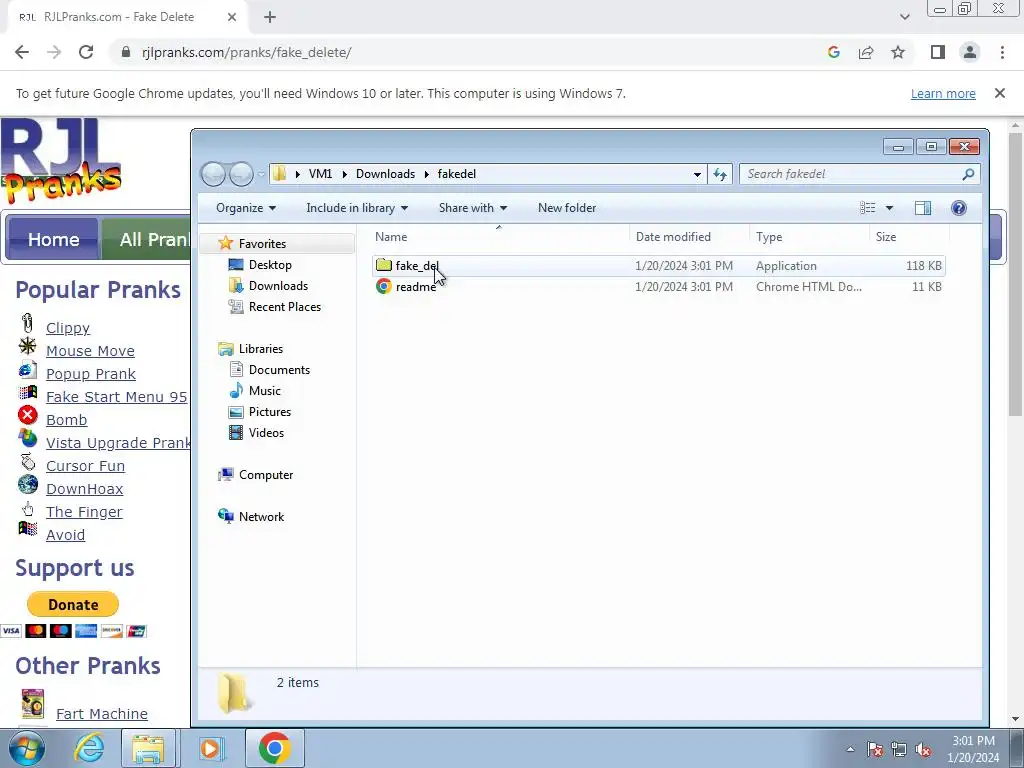
Task: Click the Donate button
Action: (x=72, y=604)
